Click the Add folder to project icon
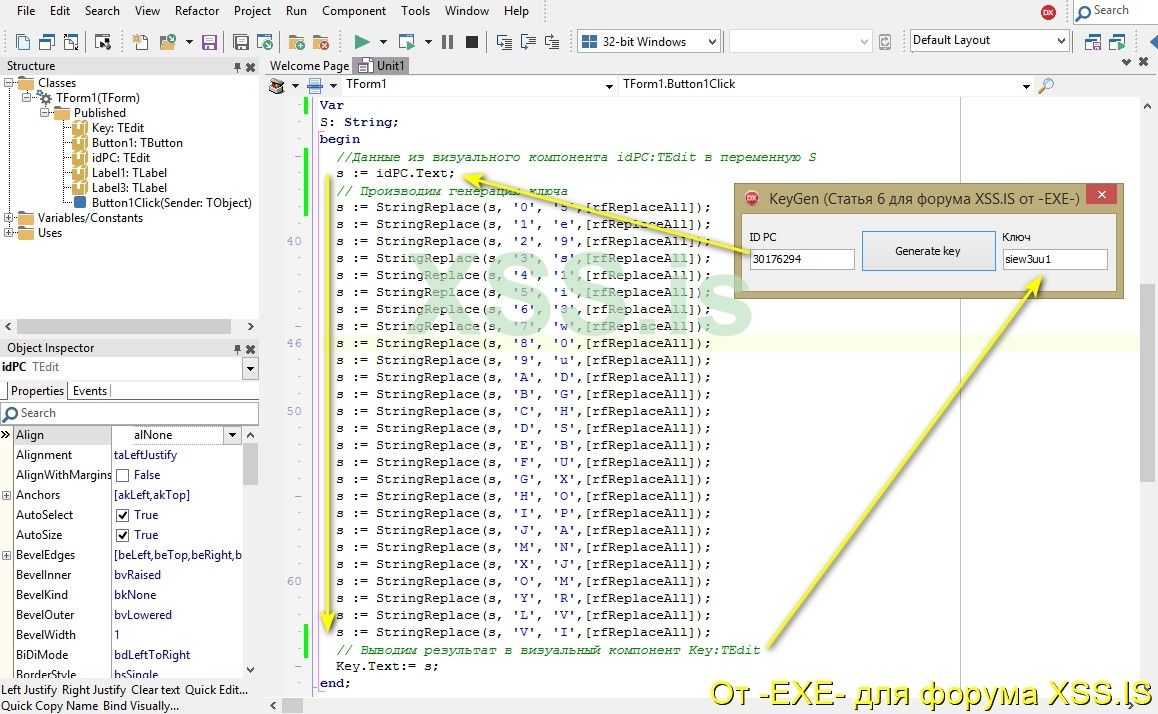This screenshot has width=1158, height=714. tap(296, 42)
